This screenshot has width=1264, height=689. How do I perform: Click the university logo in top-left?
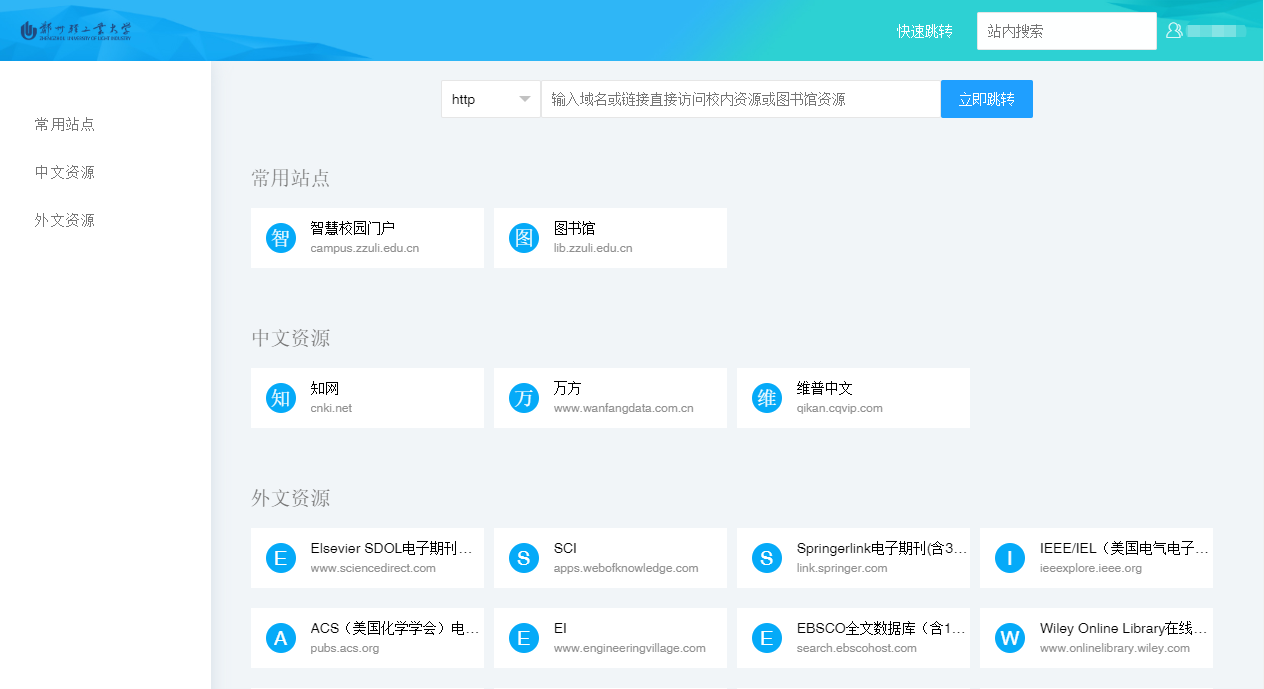coord(75,30)
